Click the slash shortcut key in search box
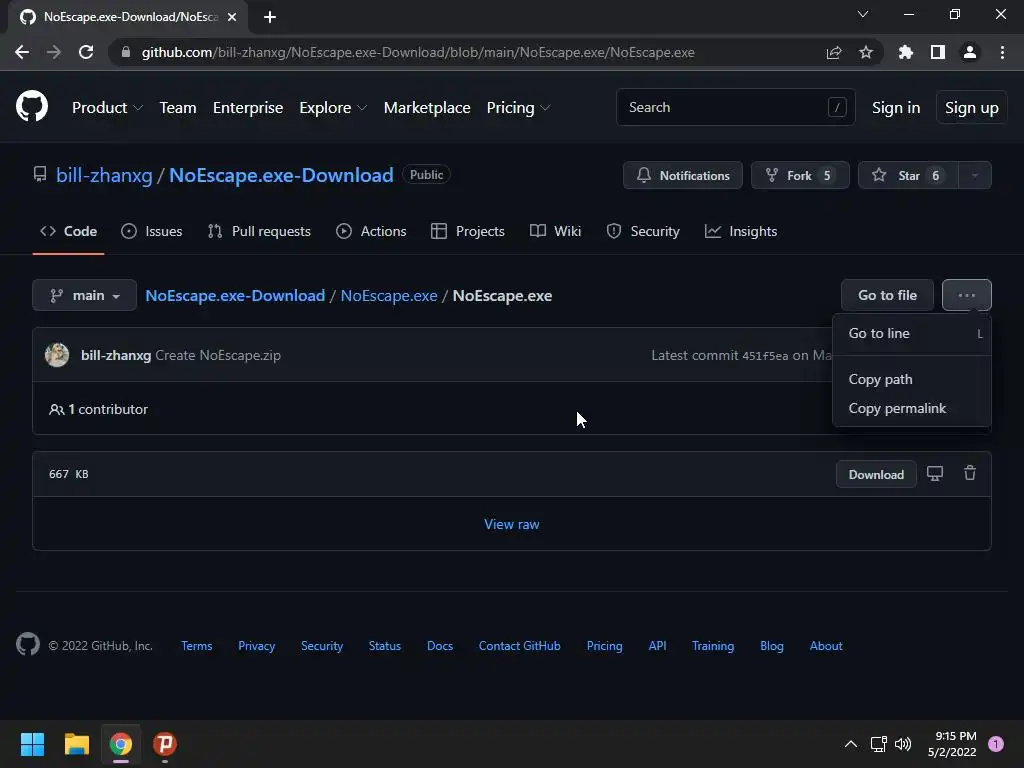1024x768 pixels. click(837, 107)
